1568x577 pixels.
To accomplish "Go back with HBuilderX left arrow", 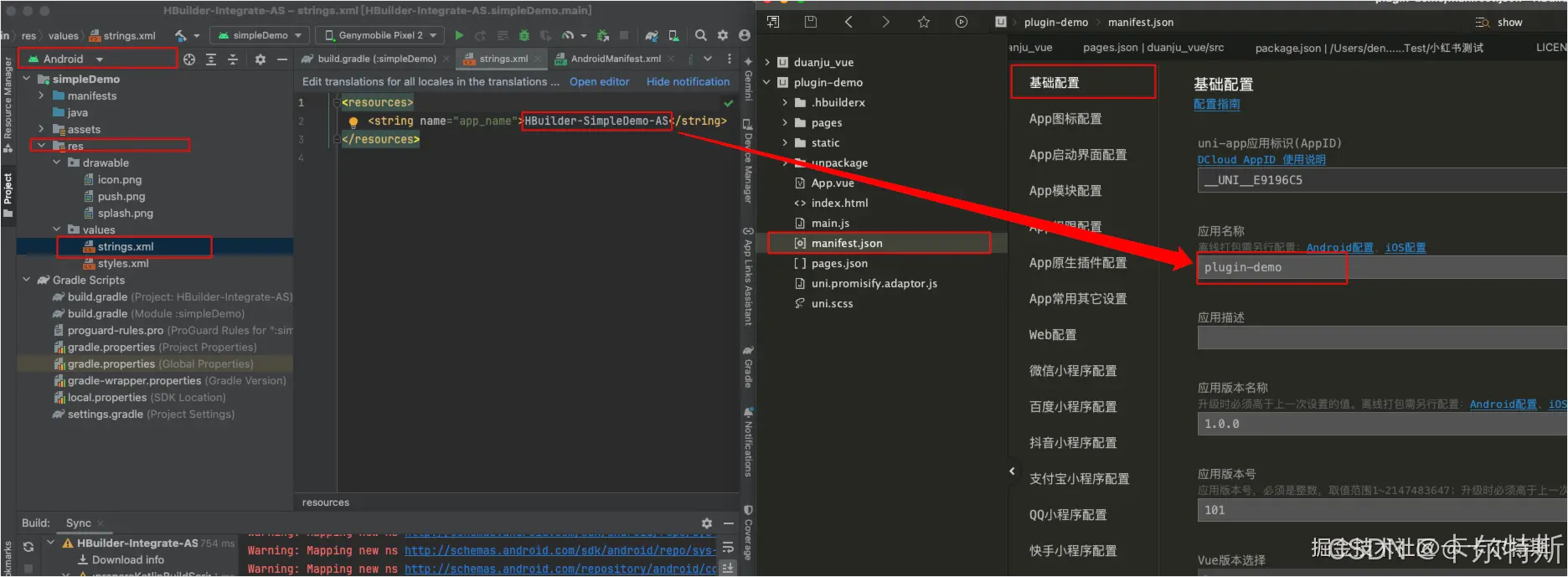I will 848,22.
